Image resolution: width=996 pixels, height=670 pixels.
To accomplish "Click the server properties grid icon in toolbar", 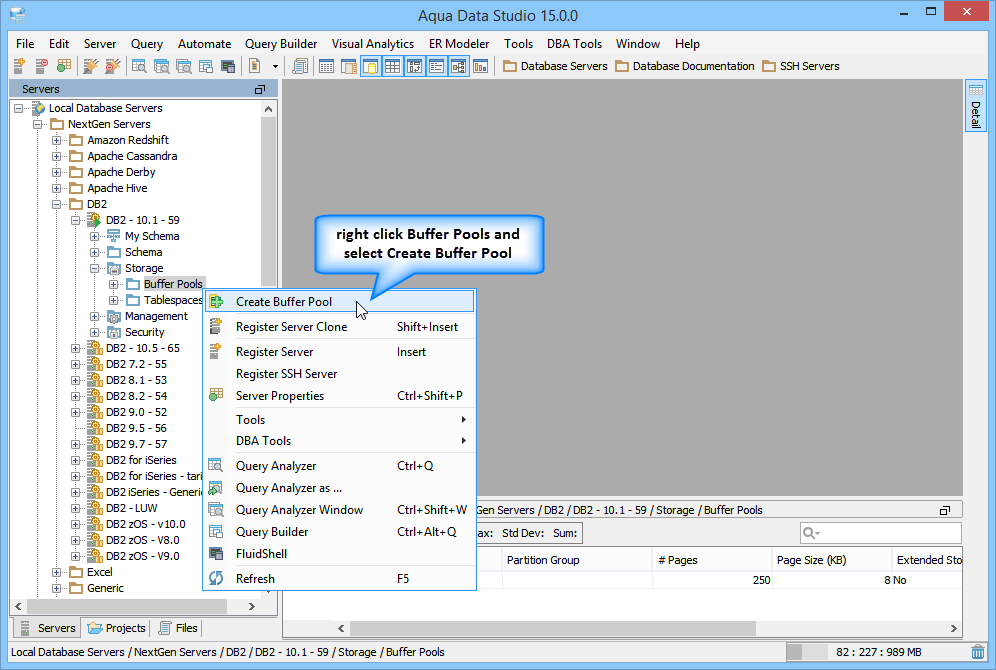I will pos(64,66).
